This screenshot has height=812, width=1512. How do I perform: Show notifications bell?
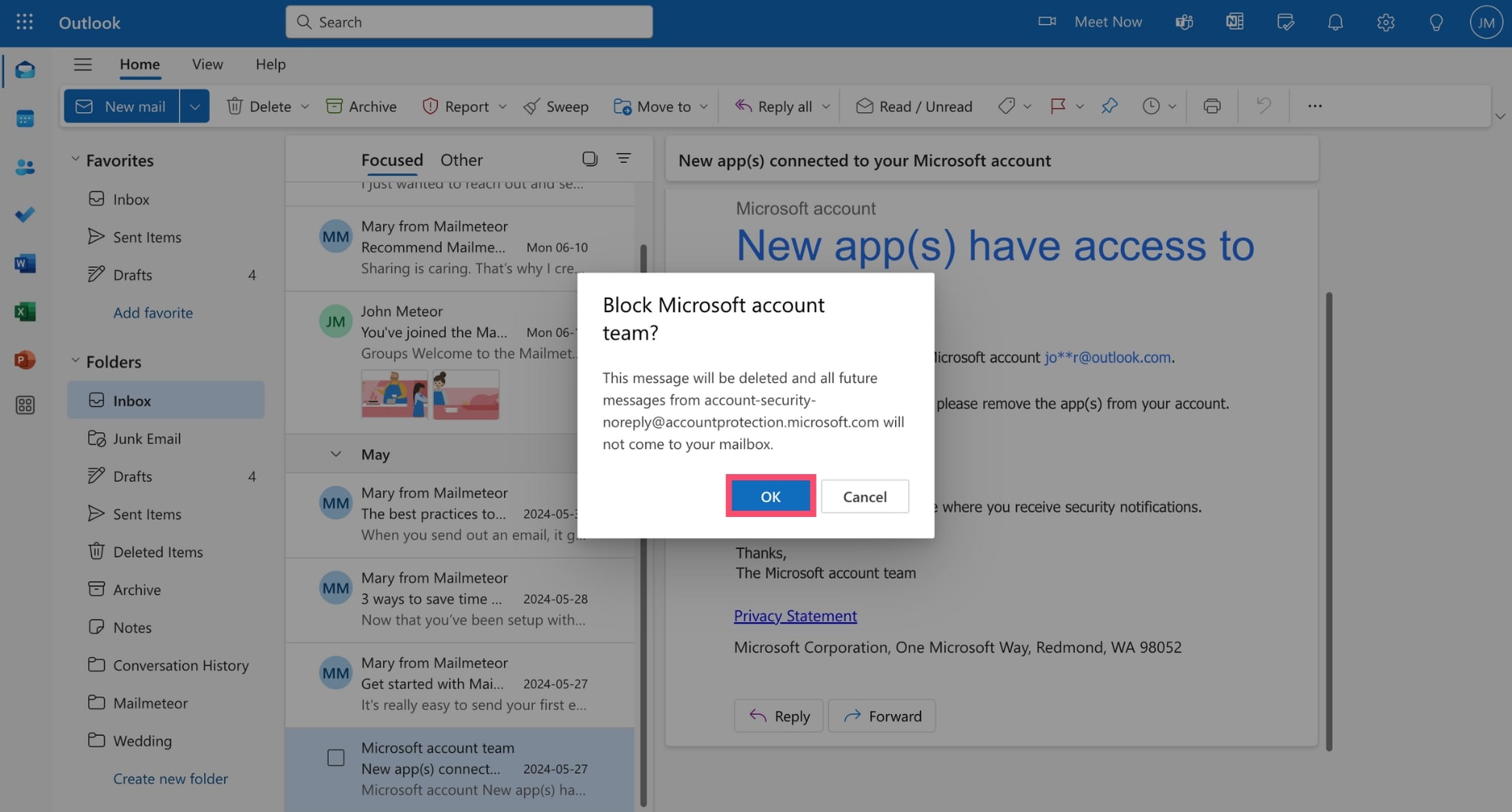pos(1335,22)
